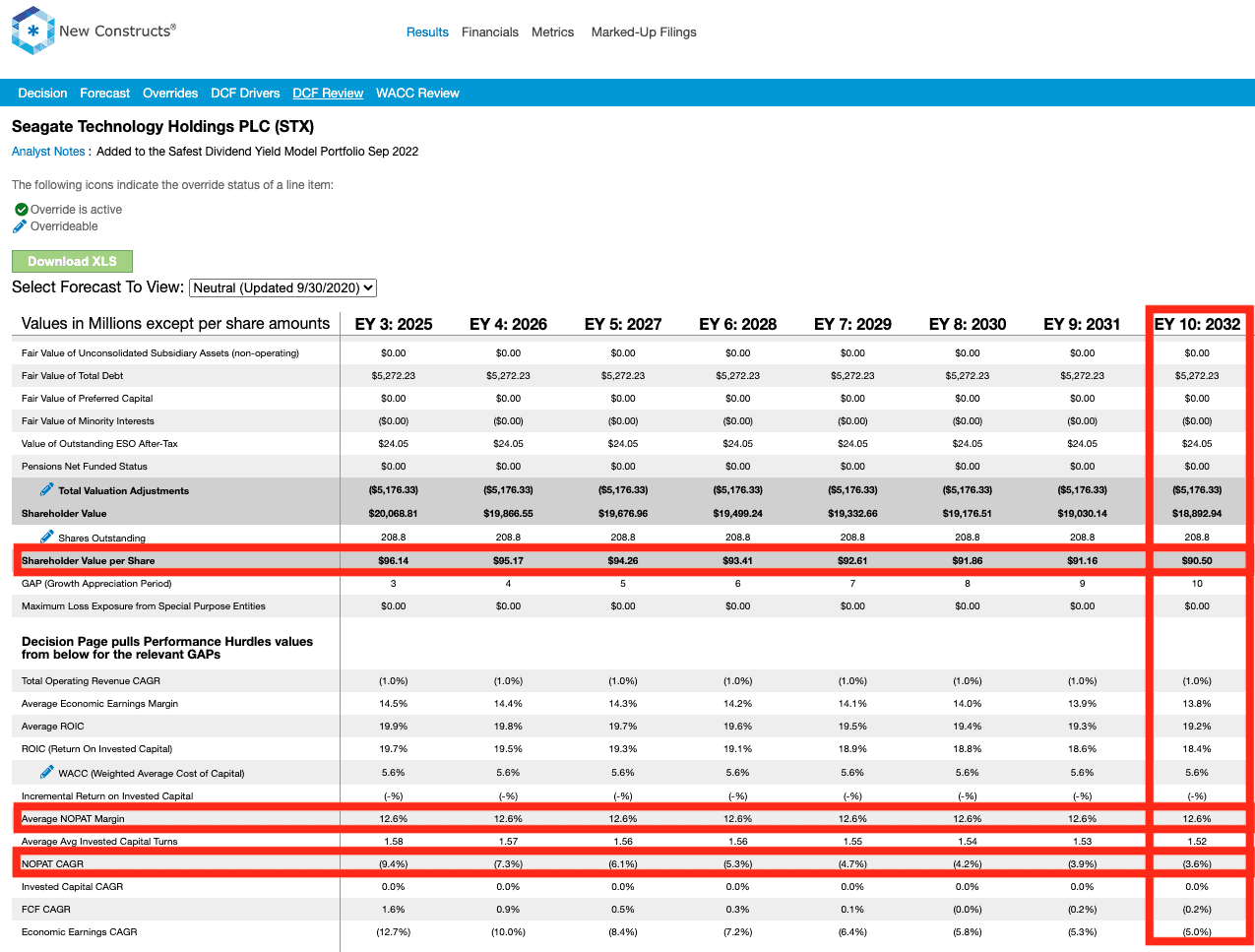Open the Analyst Notes link
Viewport: 1255px width, 952px height.
click(x=48, y=152)
